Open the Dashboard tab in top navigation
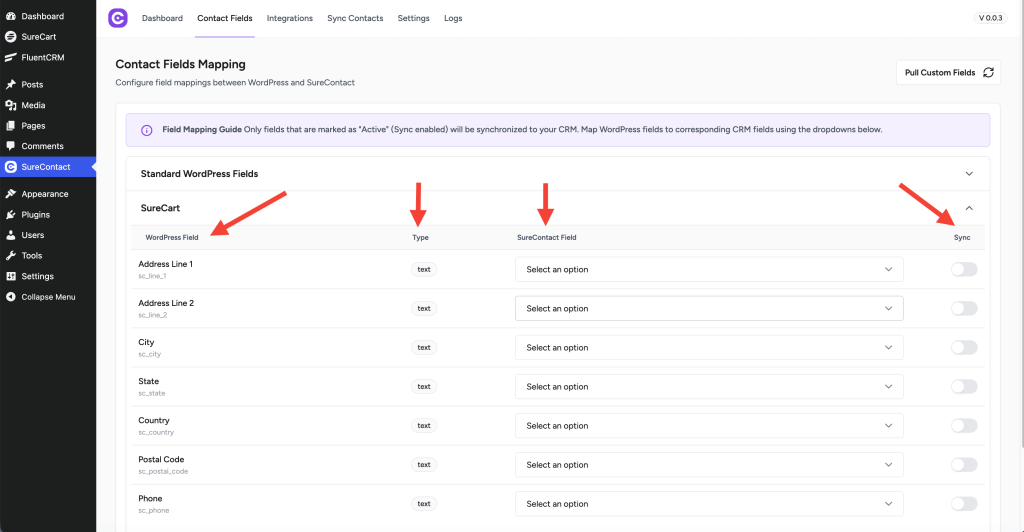The width and height of the screenshot is (1024, 532). (162, 18)
